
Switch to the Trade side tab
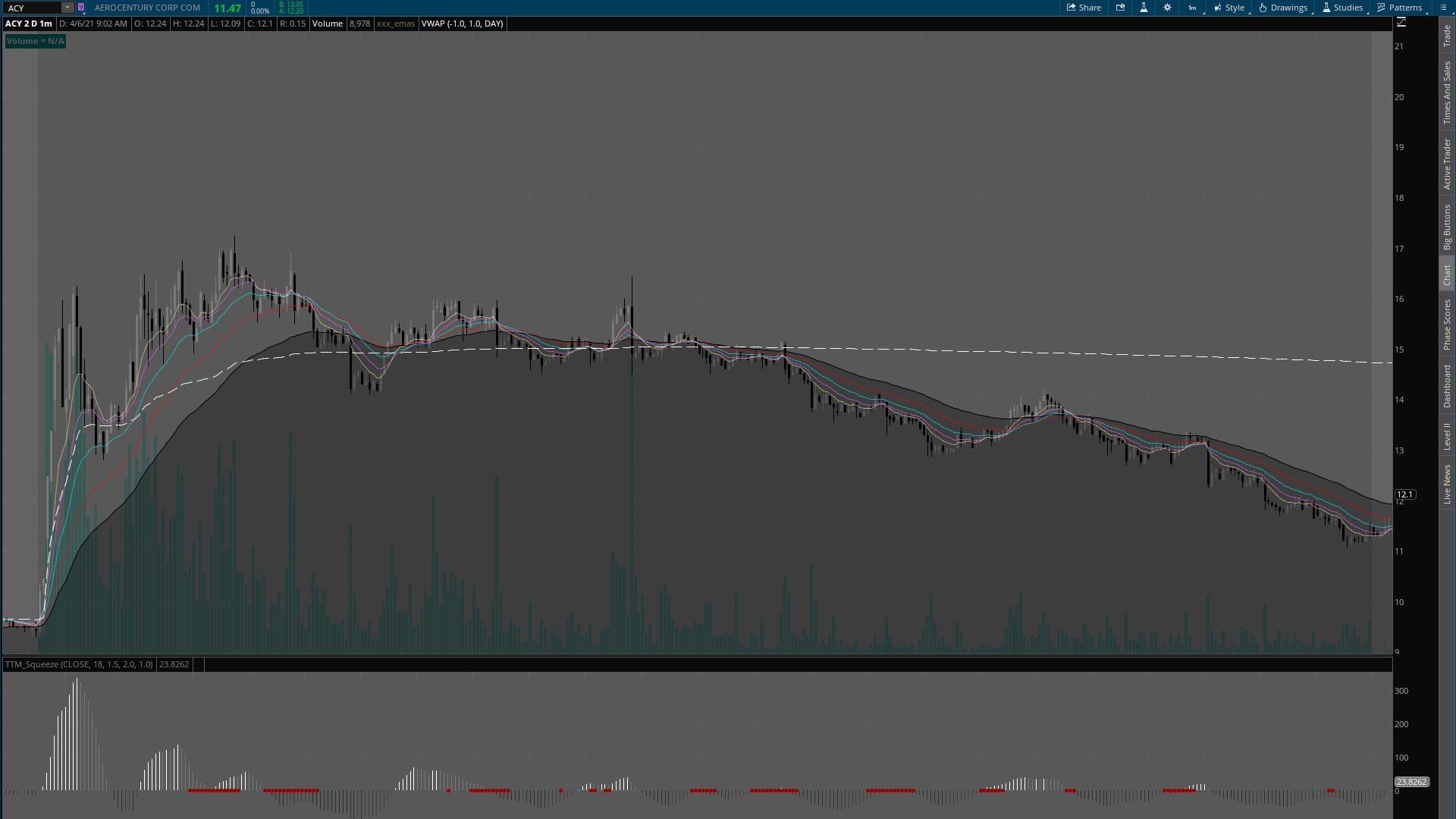pyautogui.click(x=1447, y=36)
